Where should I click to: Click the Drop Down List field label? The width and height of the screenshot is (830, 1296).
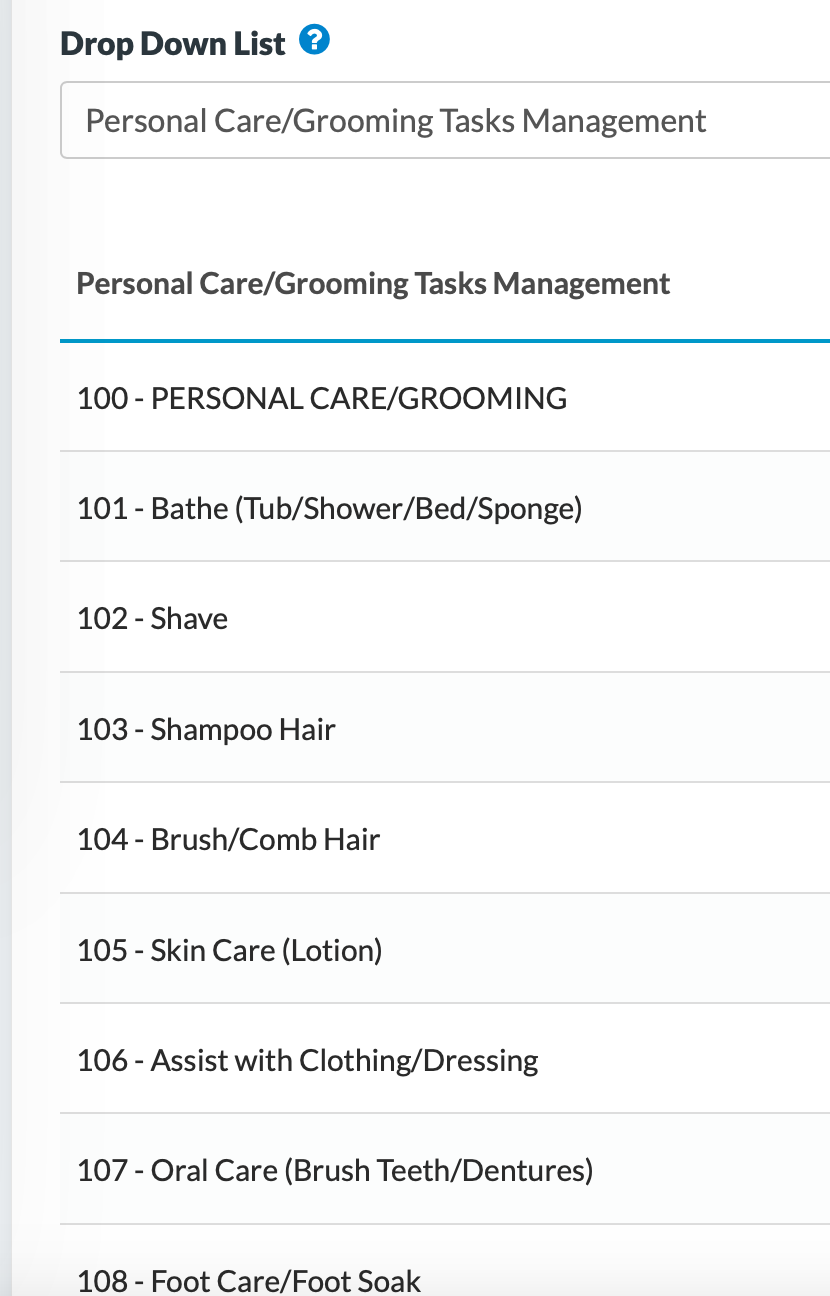click(173, 44)
